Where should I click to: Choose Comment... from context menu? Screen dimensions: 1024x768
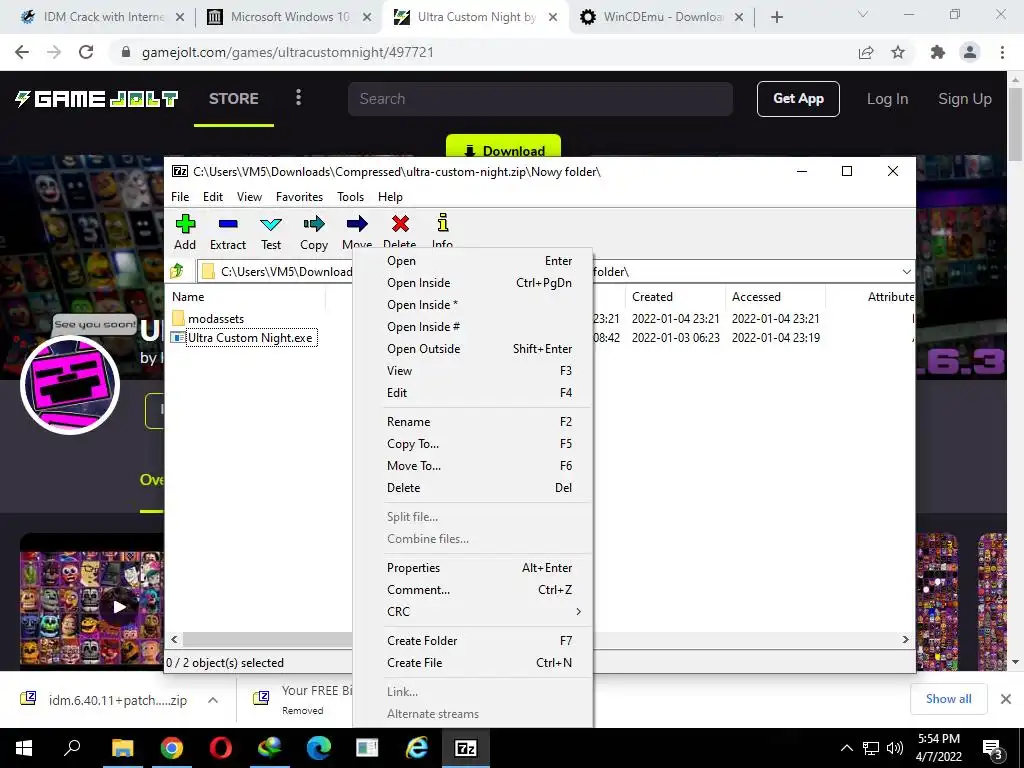472,590
